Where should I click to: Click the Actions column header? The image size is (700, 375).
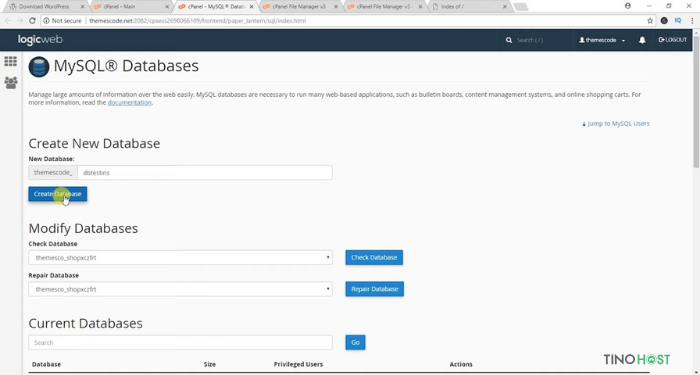coord(461,364)
